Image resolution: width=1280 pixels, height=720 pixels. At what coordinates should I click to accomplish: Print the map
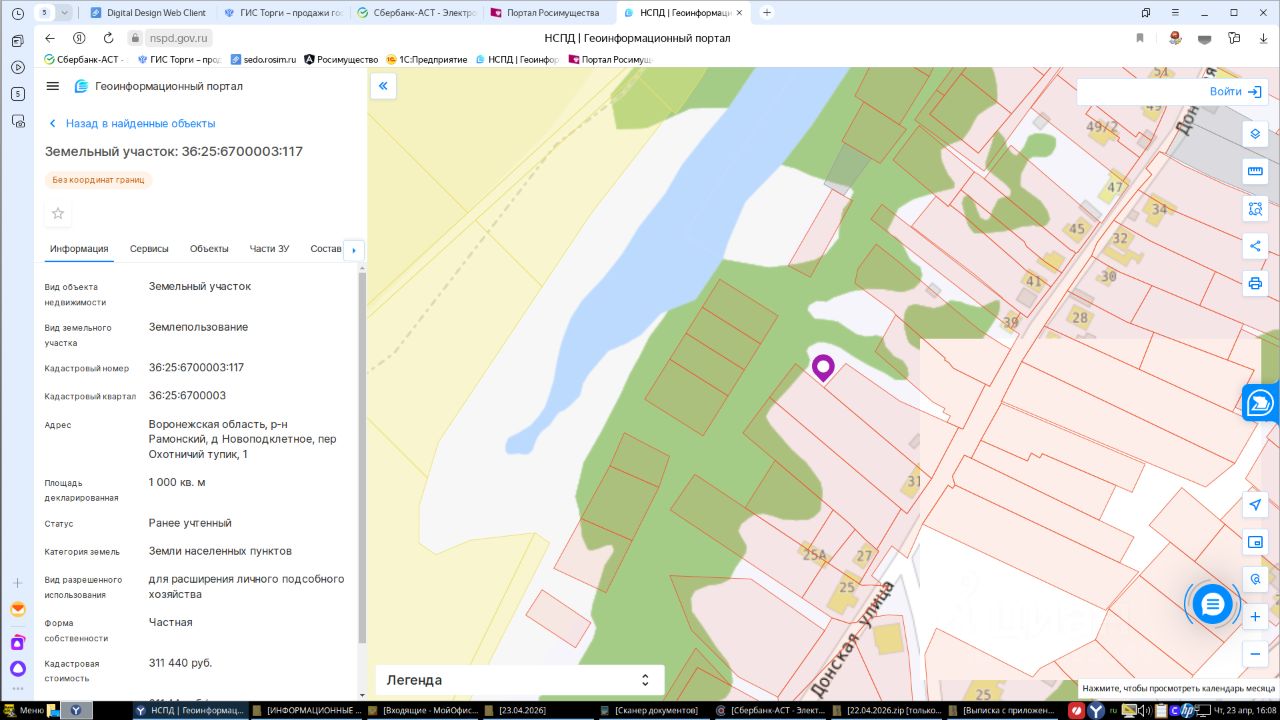point(1255,283)
